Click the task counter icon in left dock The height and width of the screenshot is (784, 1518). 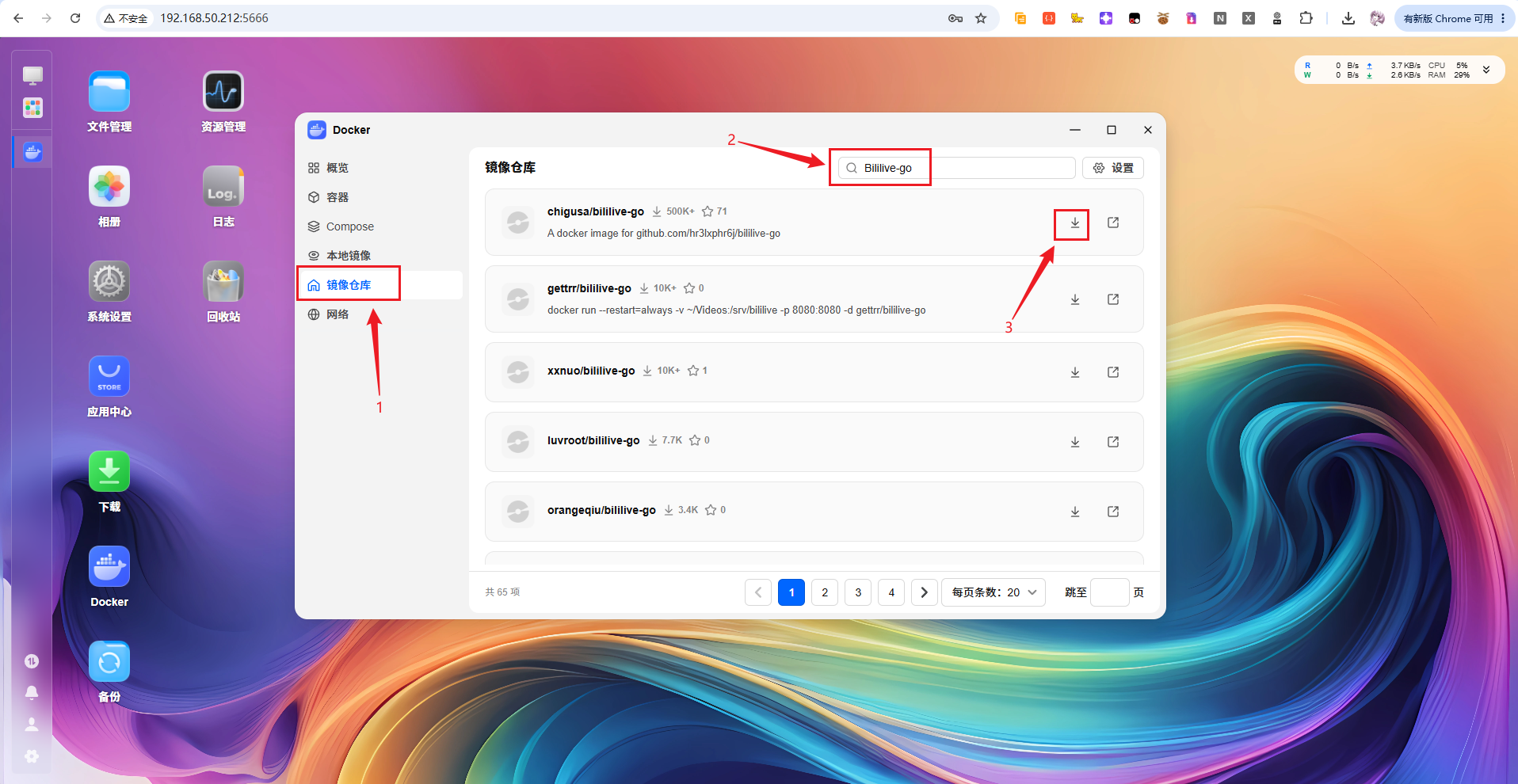pos(32,661)
